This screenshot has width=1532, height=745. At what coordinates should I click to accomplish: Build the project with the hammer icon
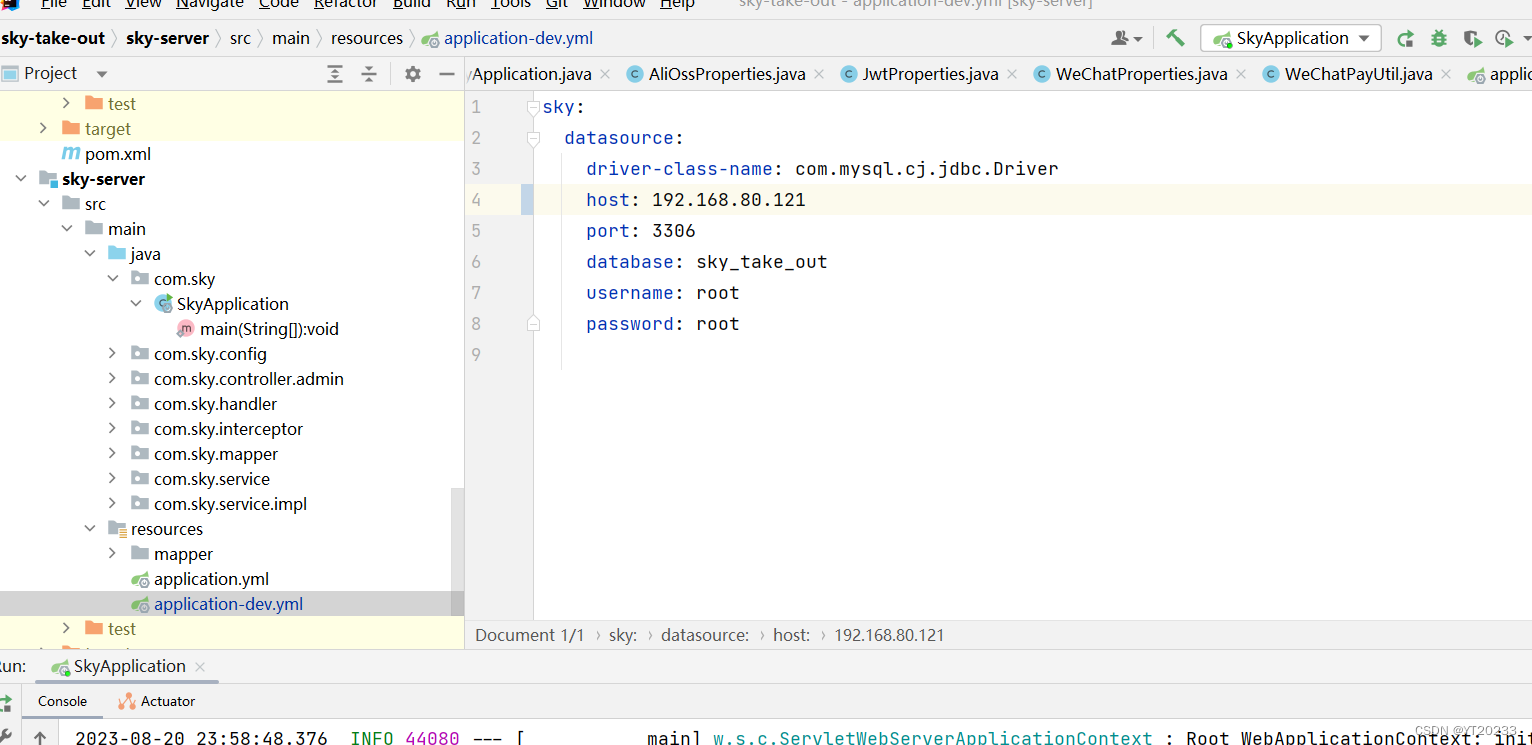click(1175, 38)
